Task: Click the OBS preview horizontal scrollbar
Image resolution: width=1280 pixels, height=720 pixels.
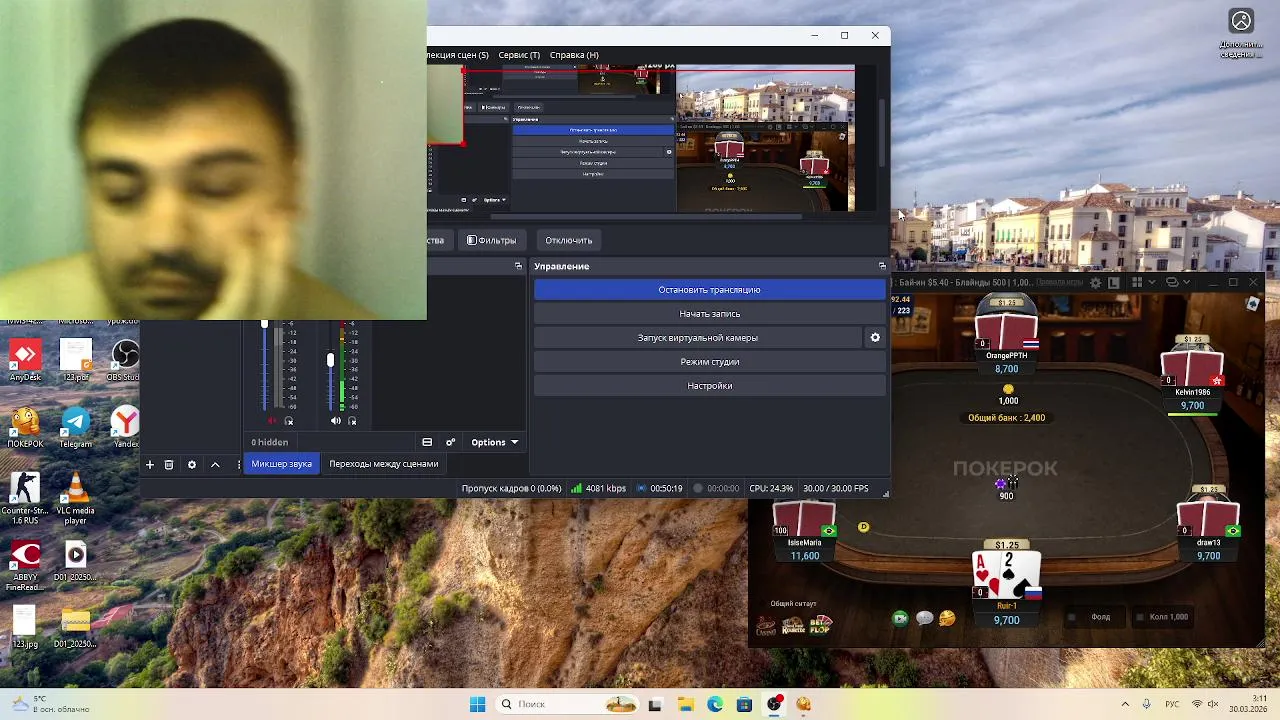Action: click(x=645, y=216)
